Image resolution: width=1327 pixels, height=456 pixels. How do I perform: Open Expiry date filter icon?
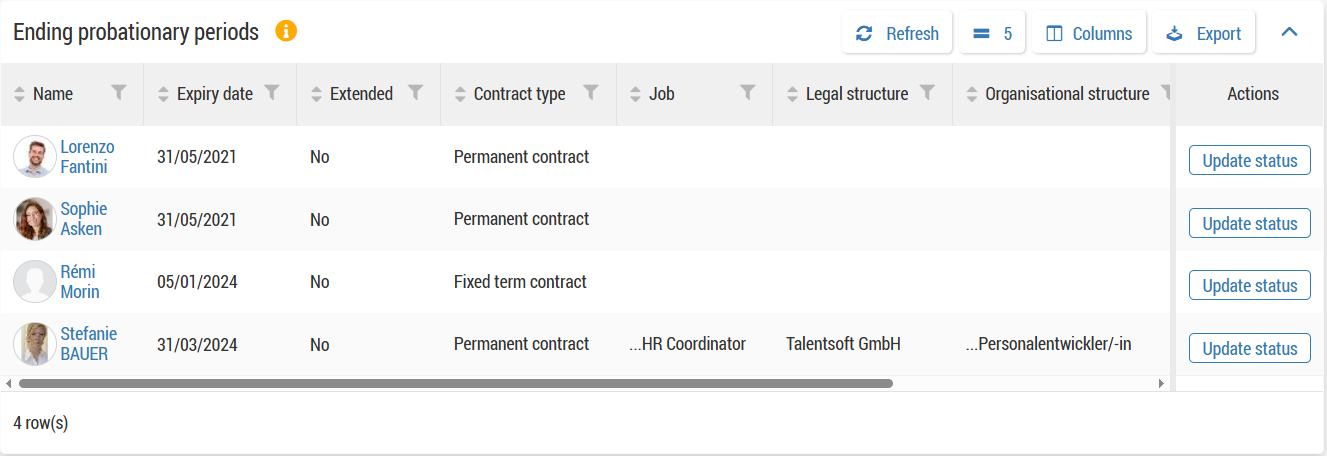click(x=271, y=93)
